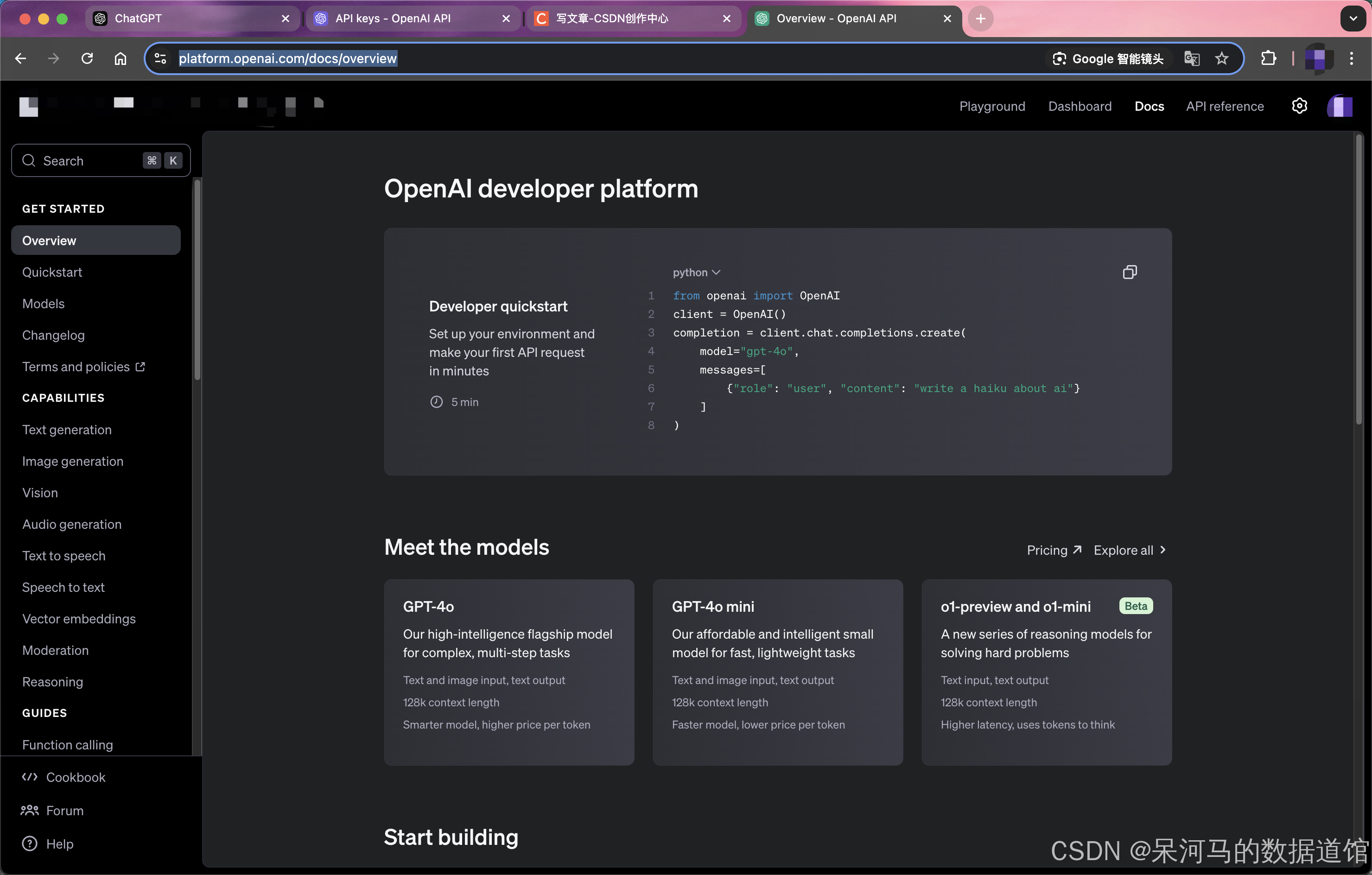Viewport: 1372px width, 875px height.
Task: Bookmark this page with the star icon
Action: click(x=1221, y=58)
